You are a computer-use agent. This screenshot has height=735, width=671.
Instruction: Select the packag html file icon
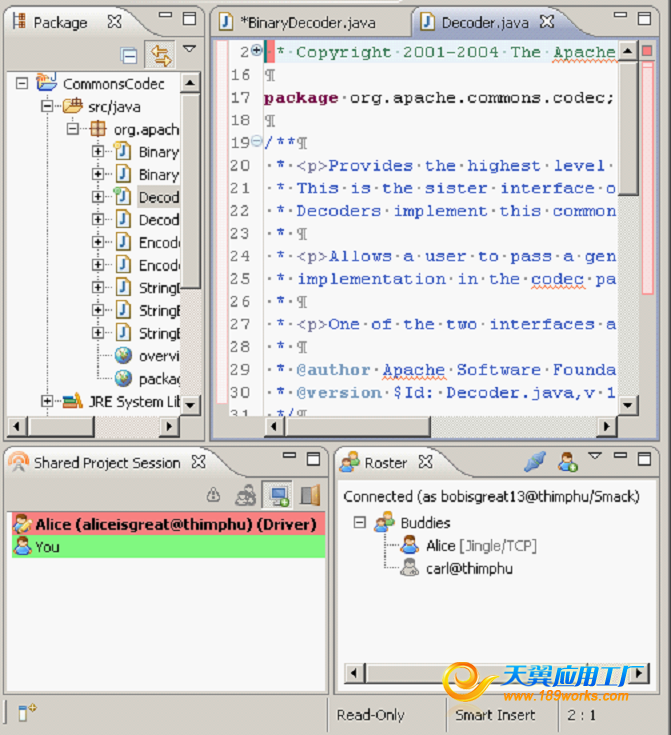pos(123,378)
